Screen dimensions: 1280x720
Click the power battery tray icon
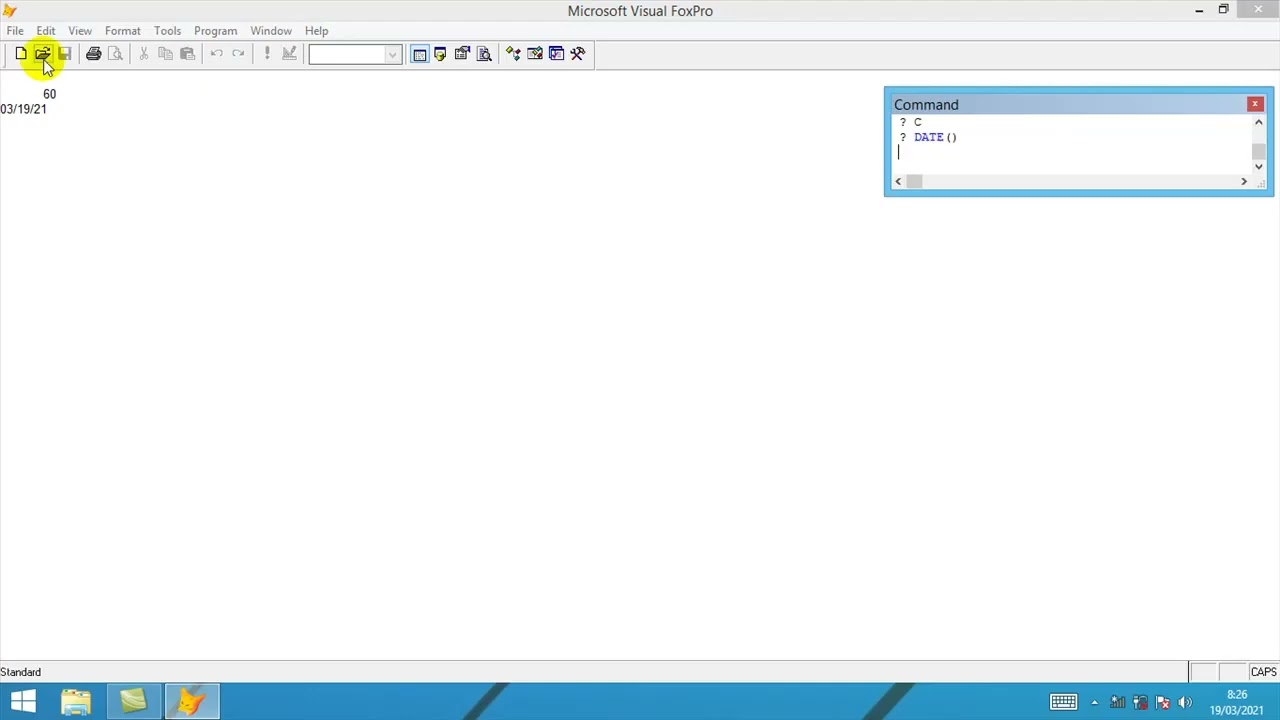(1140, 702)
